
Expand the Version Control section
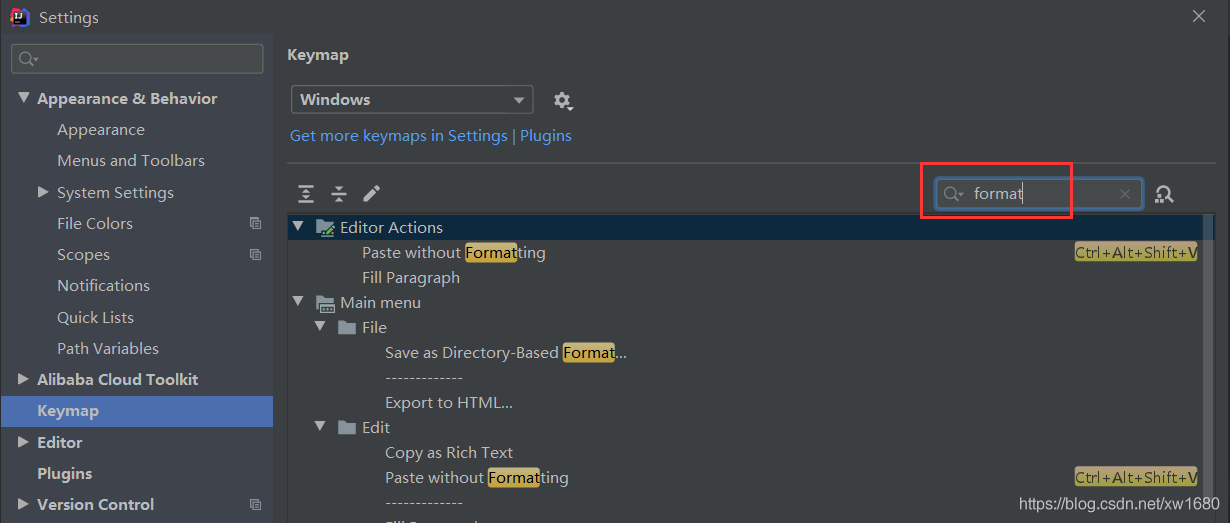[24, 504]
